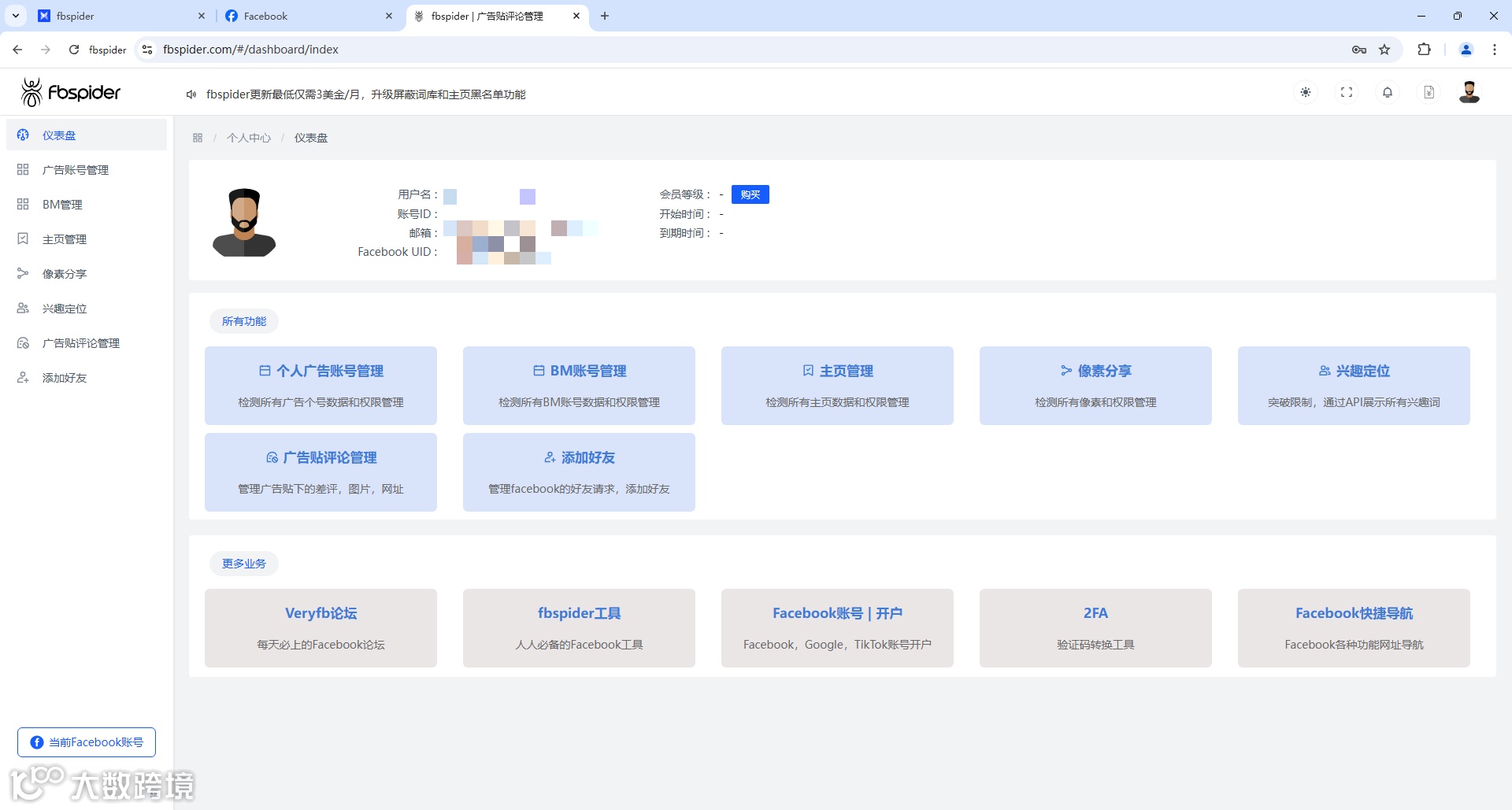The height and width of the screenshot is (810, 1512).
Task: Click the breadcrumb grid home icon
Action: [x=198, y=138]
